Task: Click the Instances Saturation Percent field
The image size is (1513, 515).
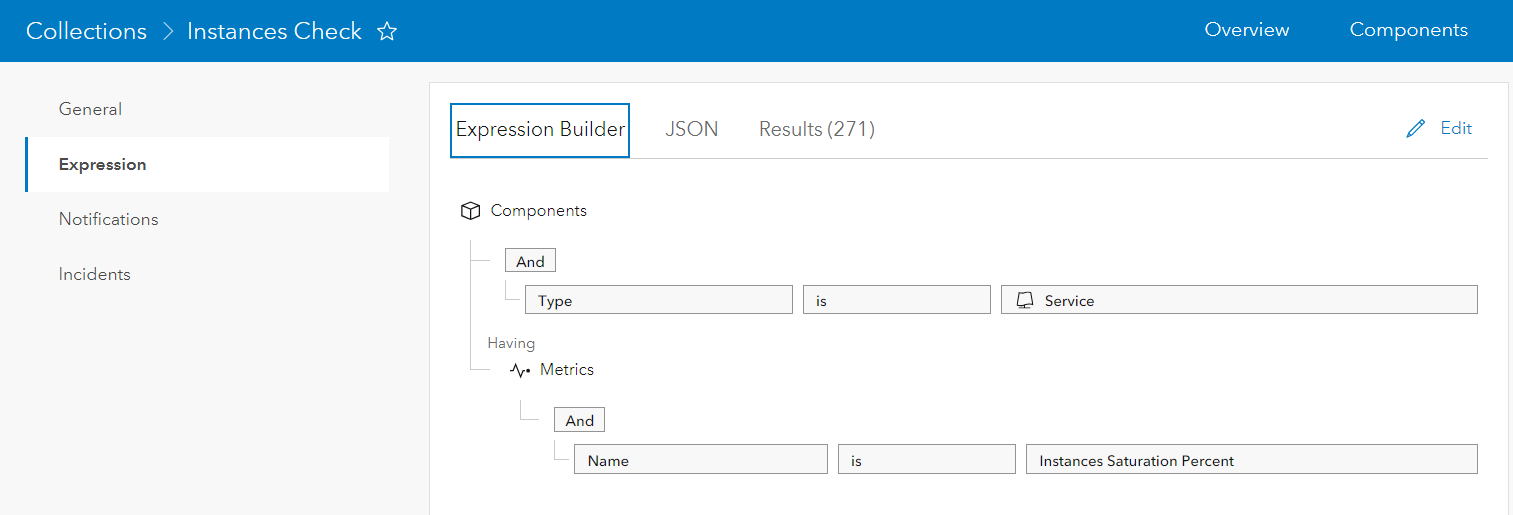Action: click(x=1250, y=460)
